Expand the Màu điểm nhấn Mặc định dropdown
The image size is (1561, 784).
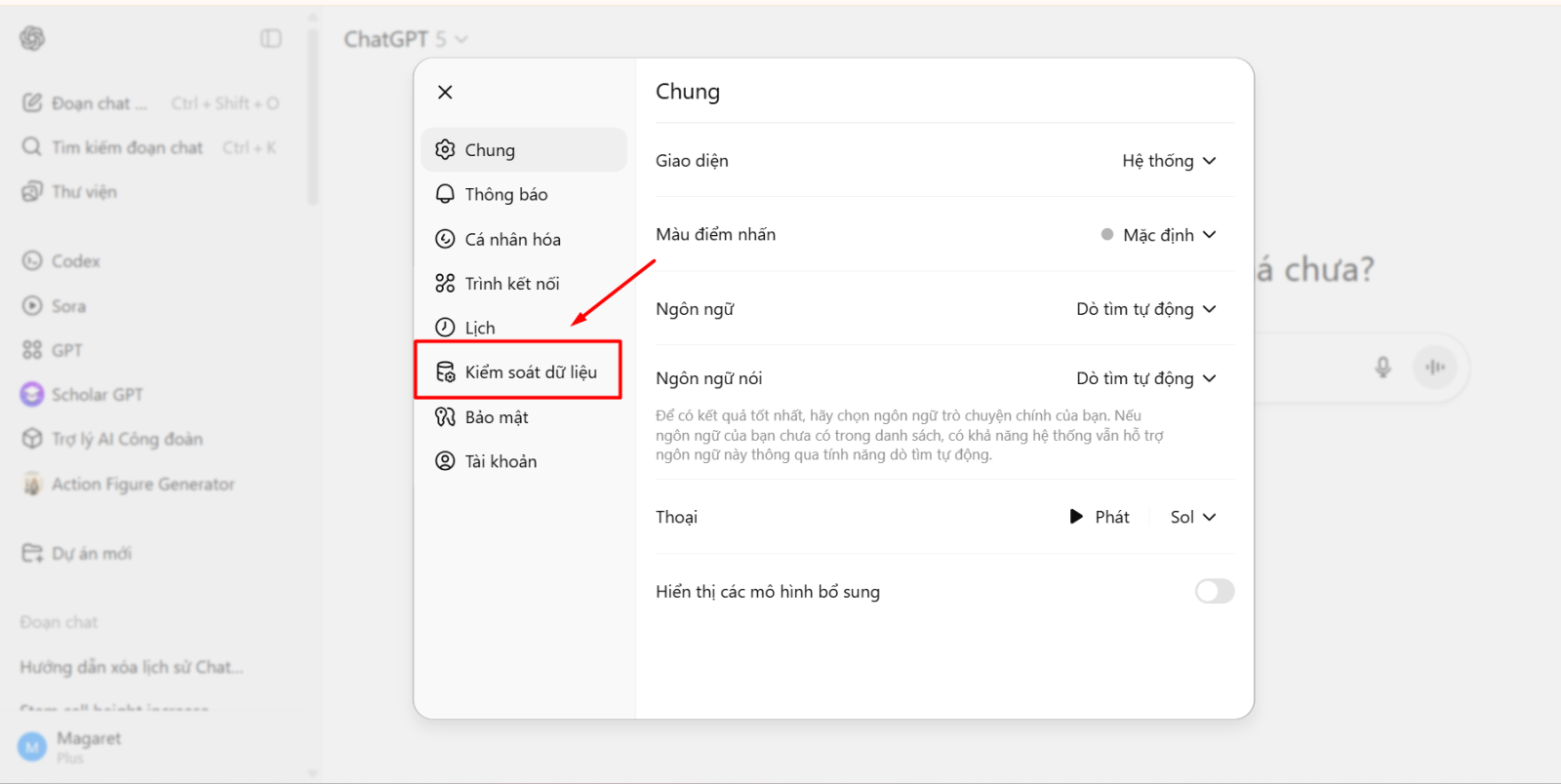click(x=1158, y=235)
